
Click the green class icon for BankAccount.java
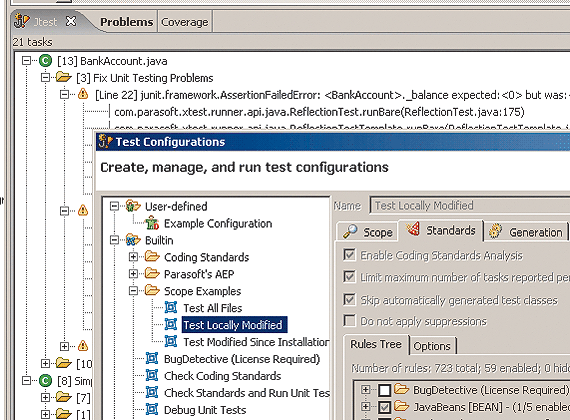[x=45, y=60]
